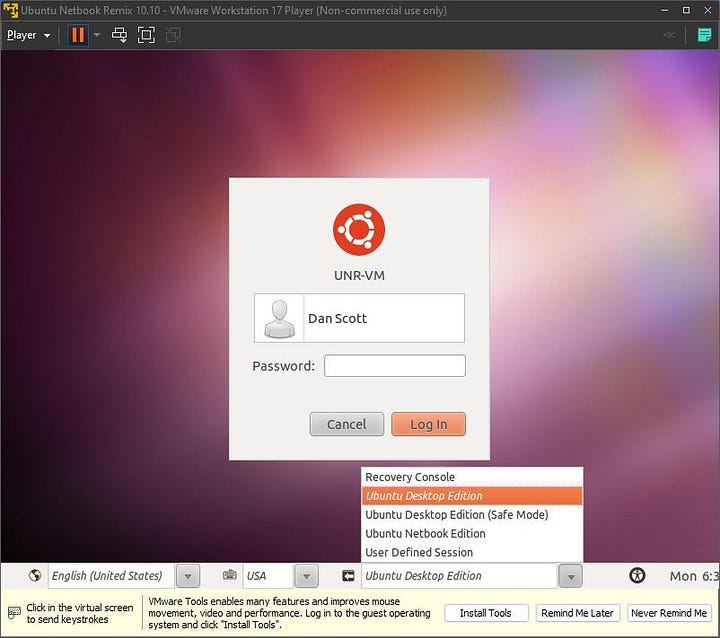Send Ctrl+Alt+Del to the virtual machine

coord(119,35)
